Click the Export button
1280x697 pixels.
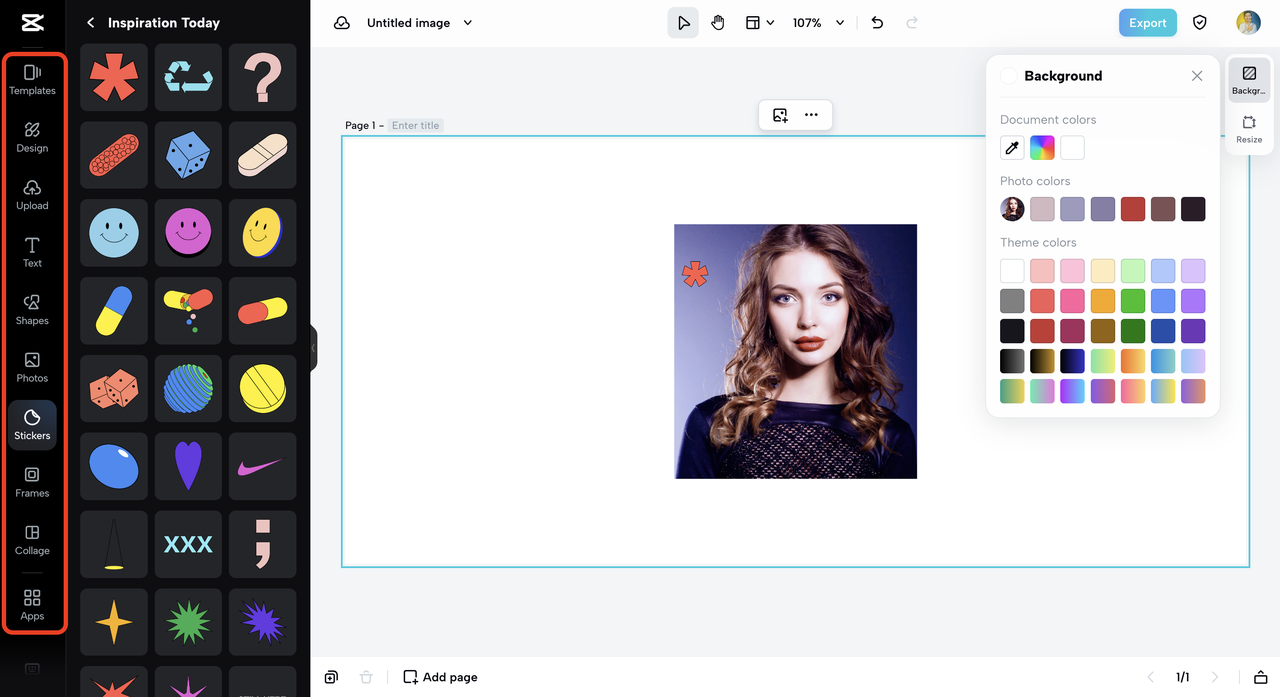pyautogui.click(x=1148, y=23)
